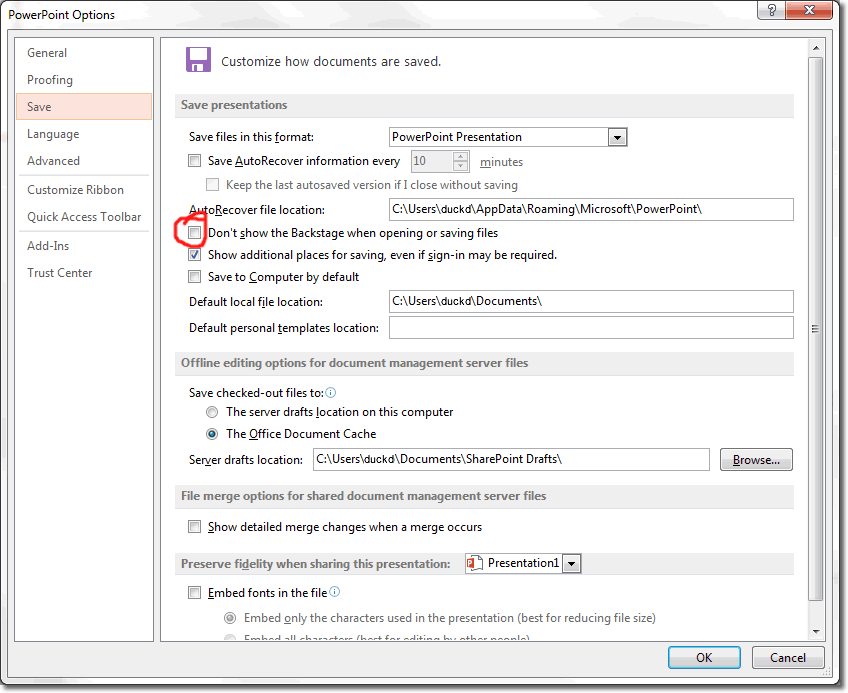Open the Proofing options category

tap(84, 80)
